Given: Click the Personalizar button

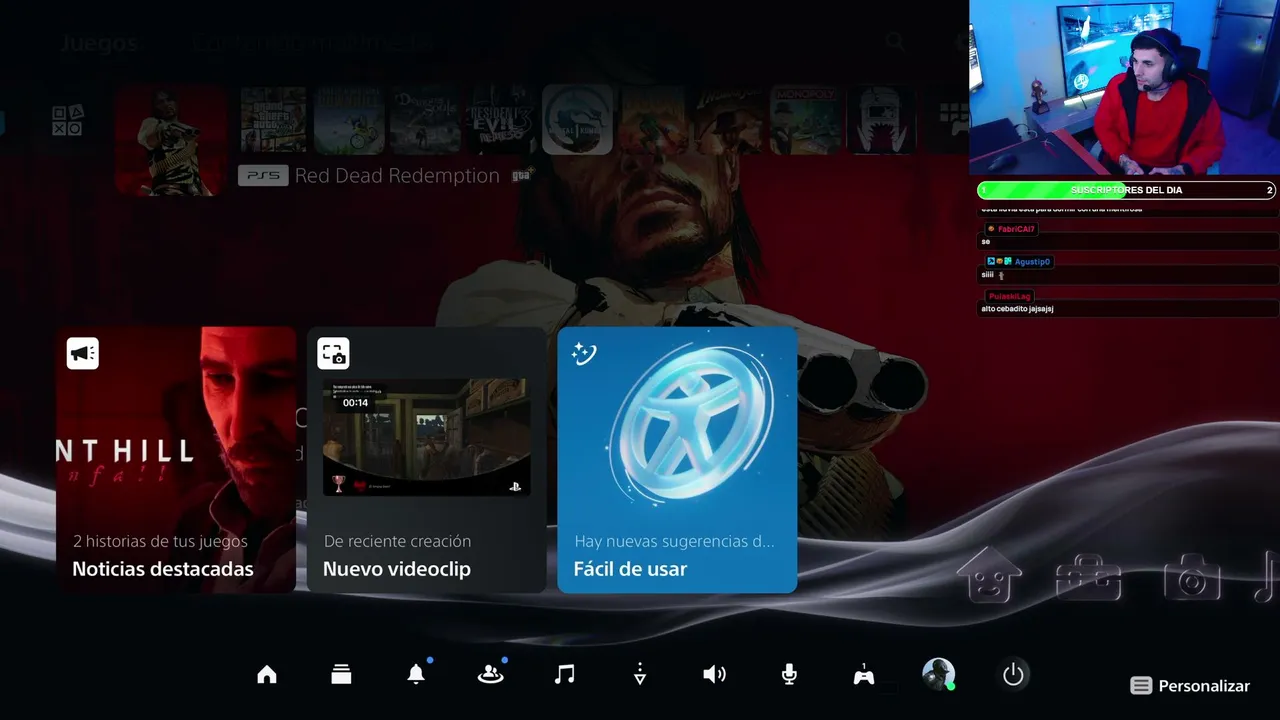Looking at the screenshot, I should pos(1190,686).
